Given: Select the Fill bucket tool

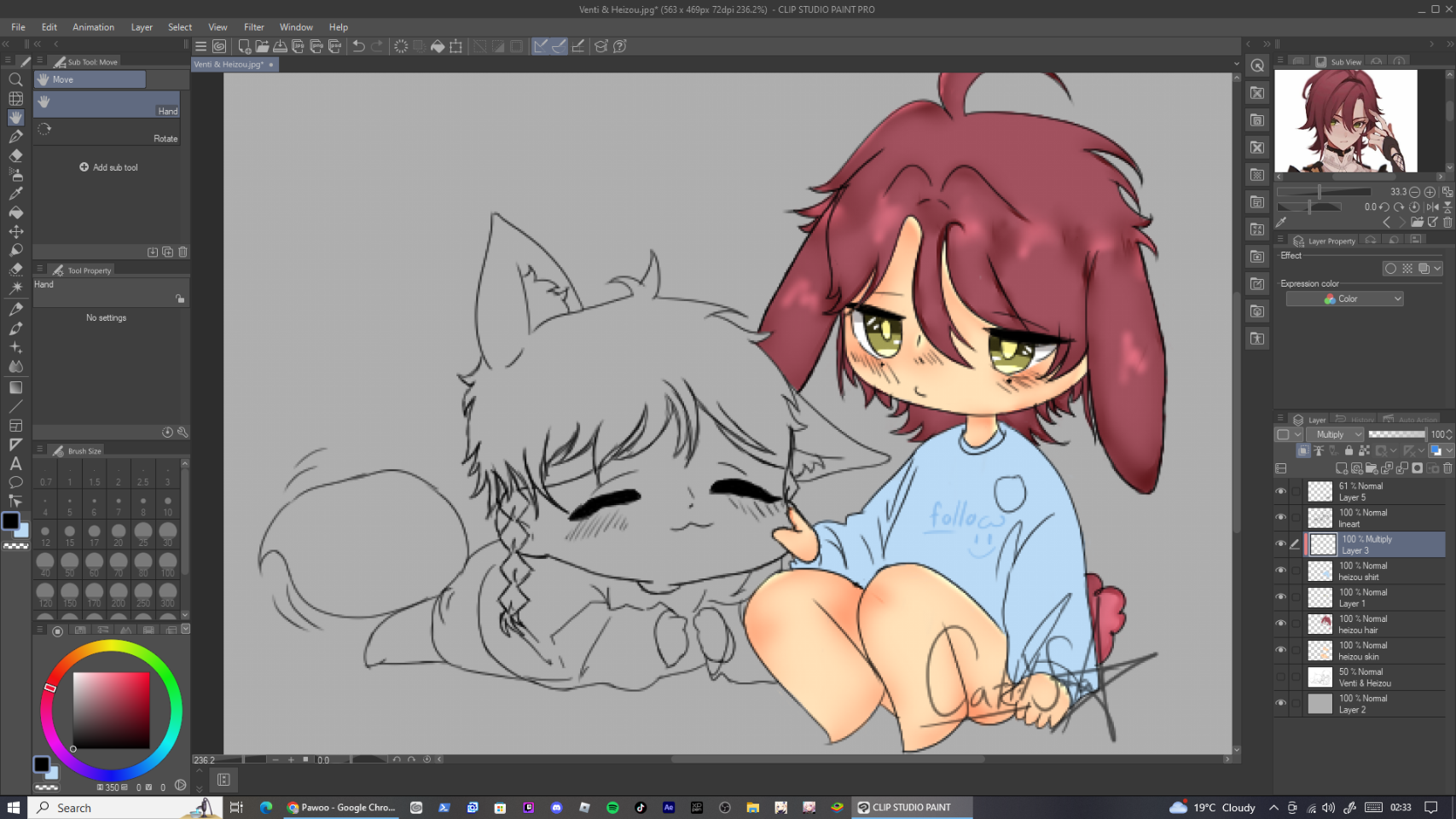Looking at the screenshot, I should (x=15, y=212).
